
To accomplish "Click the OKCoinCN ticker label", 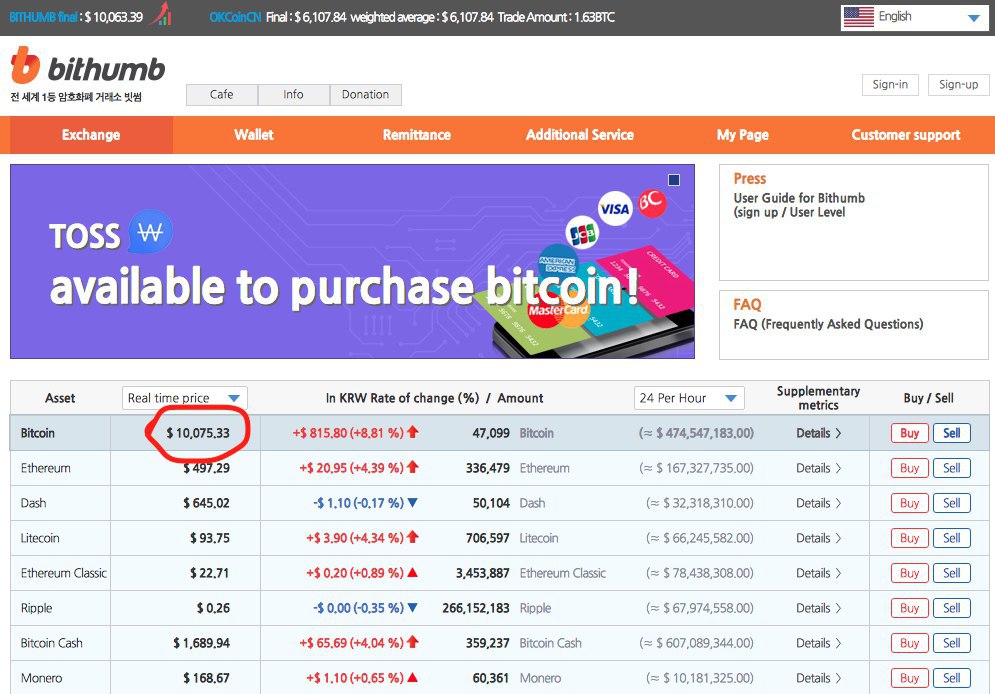I will [x=235, y=17].
